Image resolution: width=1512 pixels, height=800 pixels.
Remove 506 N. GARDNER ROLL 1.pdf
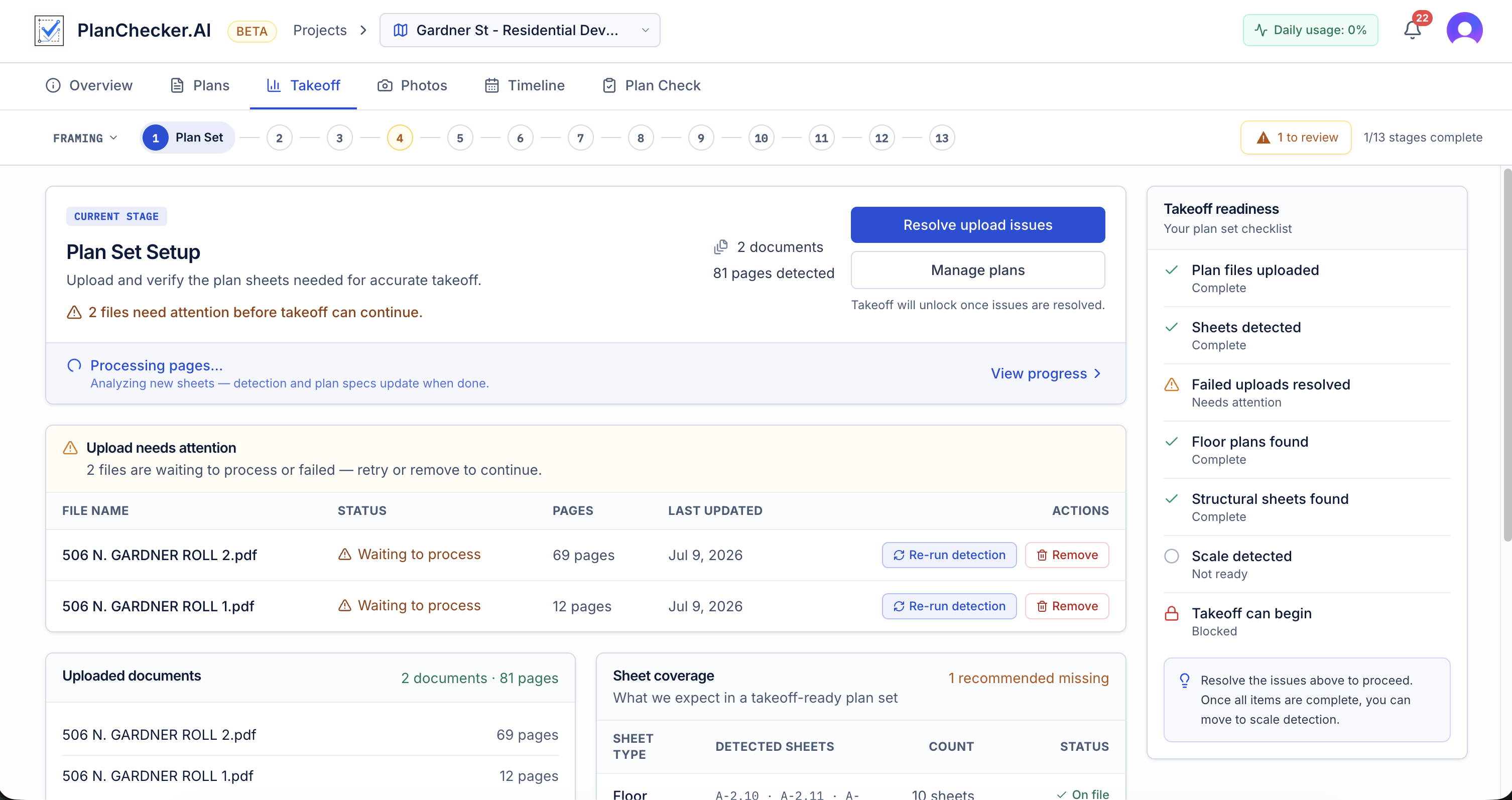(x=1067, y=606)
